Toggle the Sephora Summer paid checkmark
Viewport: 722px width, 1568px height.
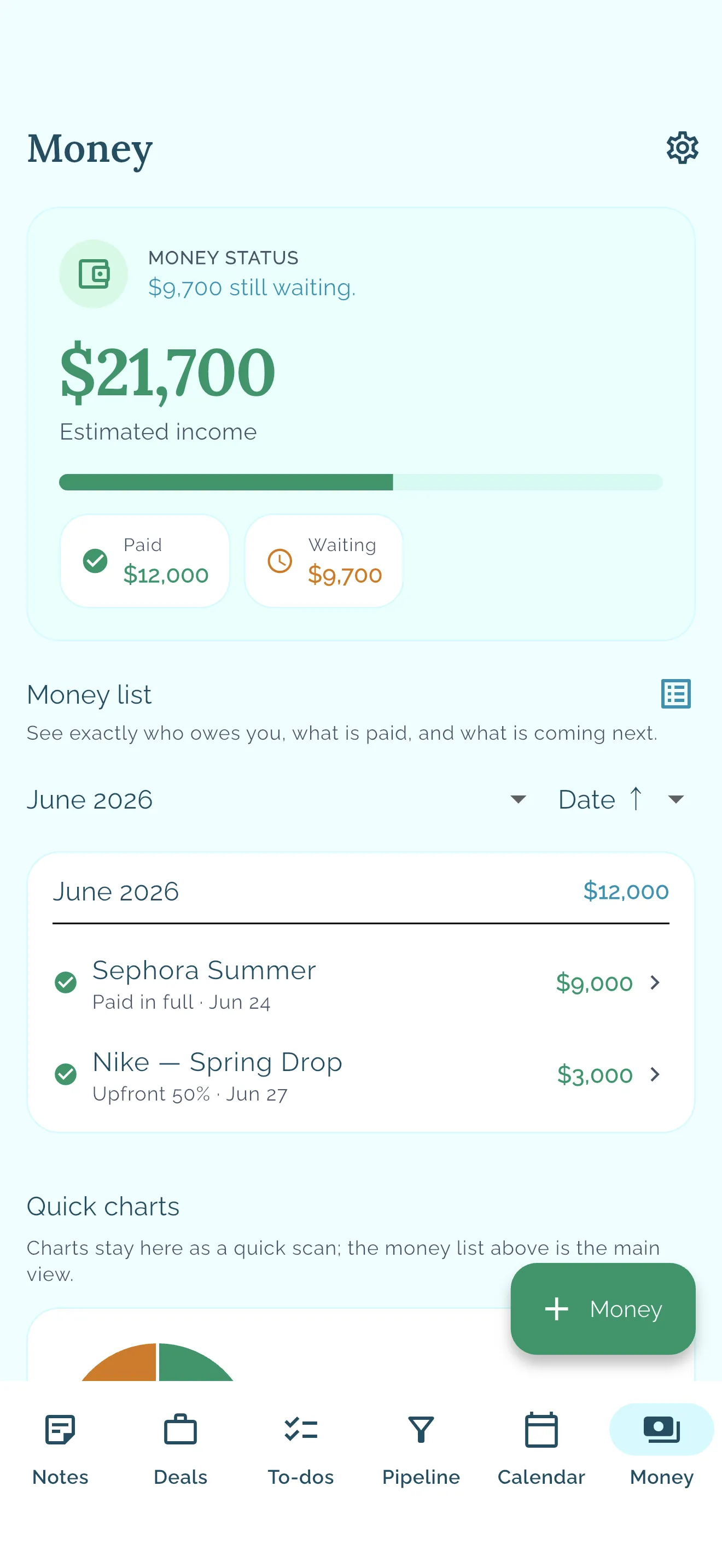[66, 982]
